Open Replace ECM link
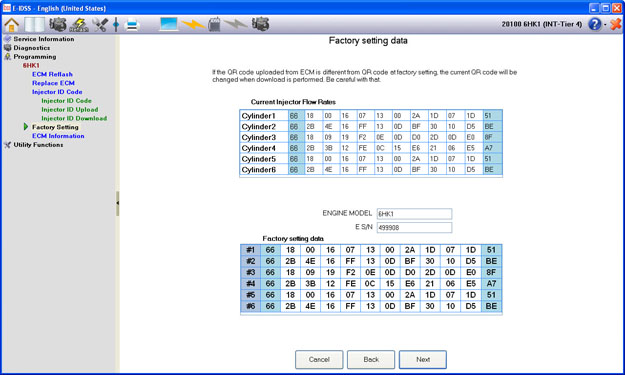Viewport: 625px width, 375px height. pos(53,83)
